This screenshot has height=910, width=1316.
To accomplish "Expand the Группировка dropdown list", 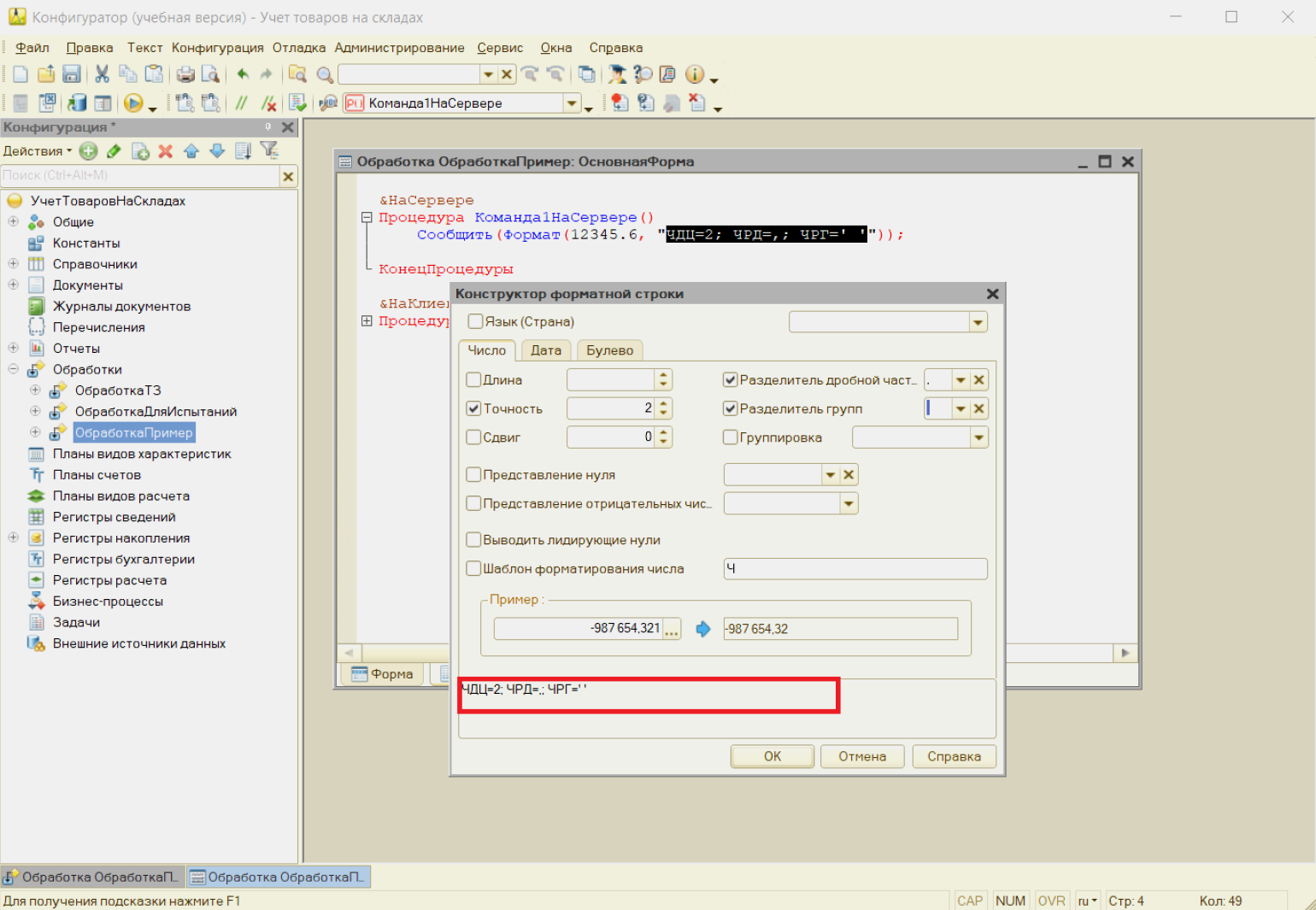I will click(978, 438).
